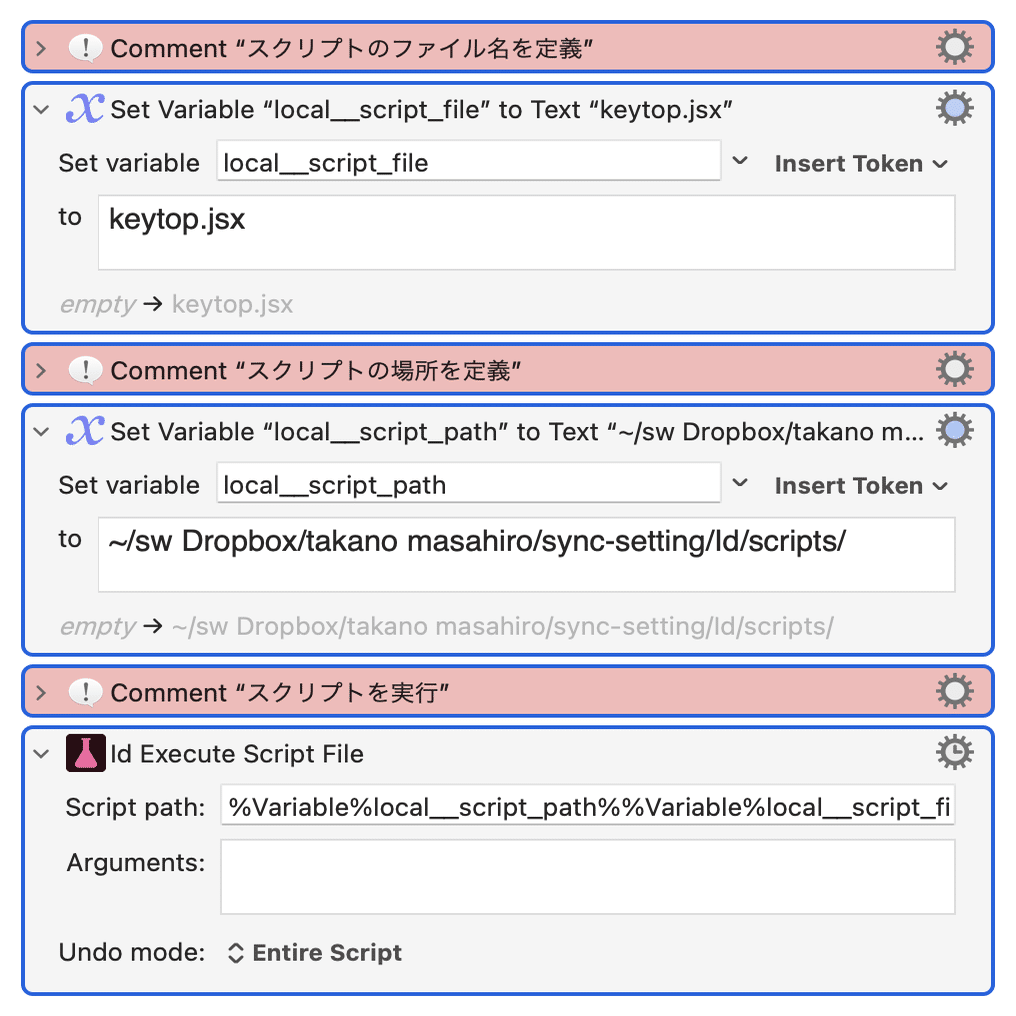
Task: Click exclamation bubble icon on first Comment action
Action: (x=86, y=48)
